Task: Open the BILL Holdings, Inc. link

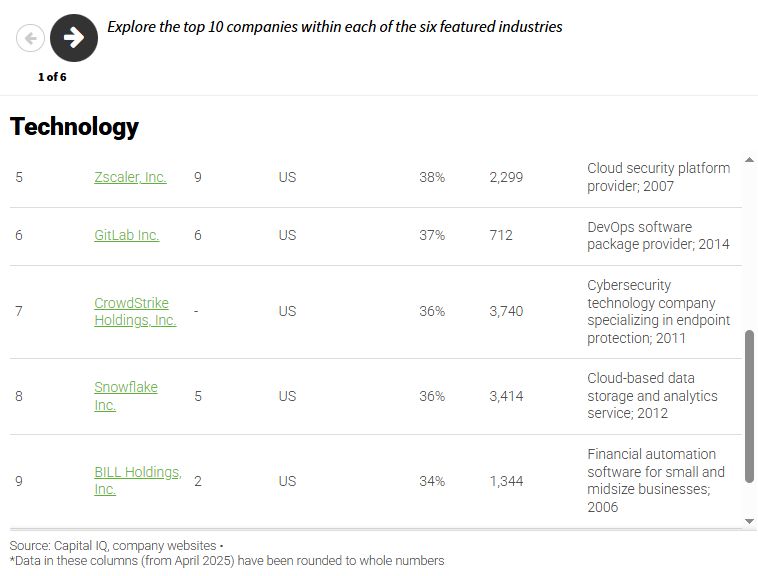Action: point(138,480)
